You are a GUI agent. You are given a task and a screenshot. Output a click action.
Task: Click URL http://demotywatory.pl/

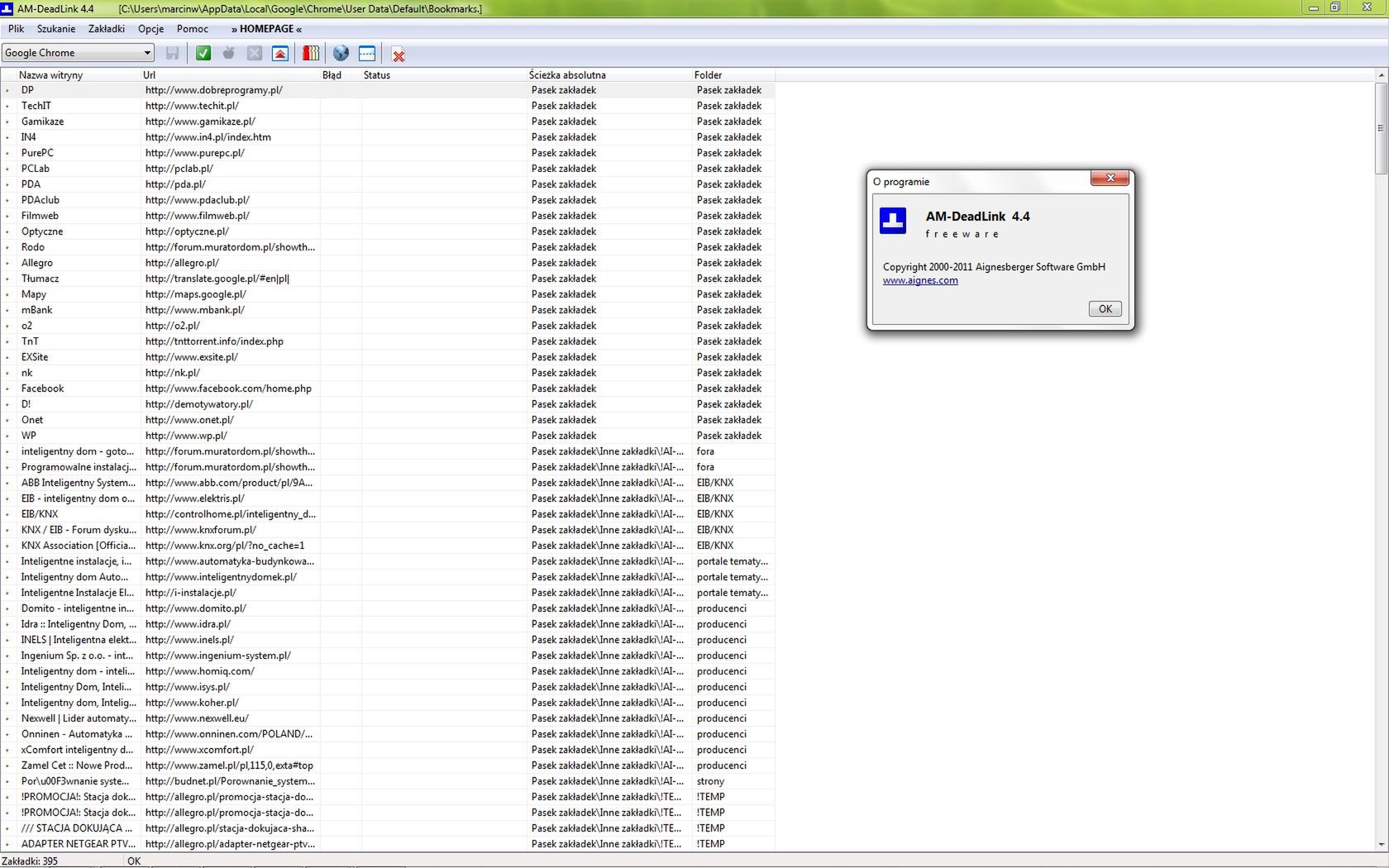199,404
